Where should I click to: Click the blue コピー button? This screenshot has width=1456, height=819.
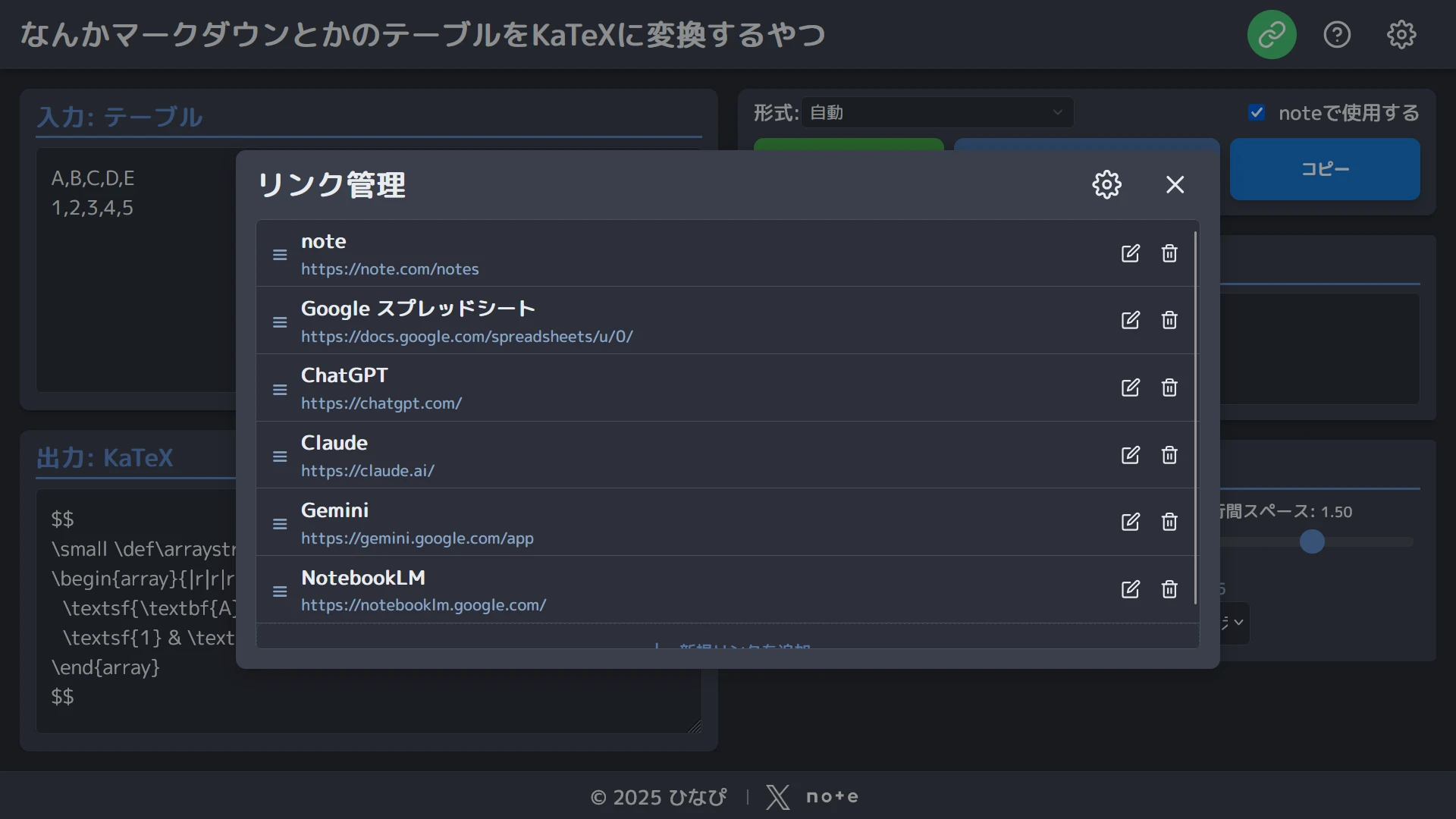coord(1325,169)
